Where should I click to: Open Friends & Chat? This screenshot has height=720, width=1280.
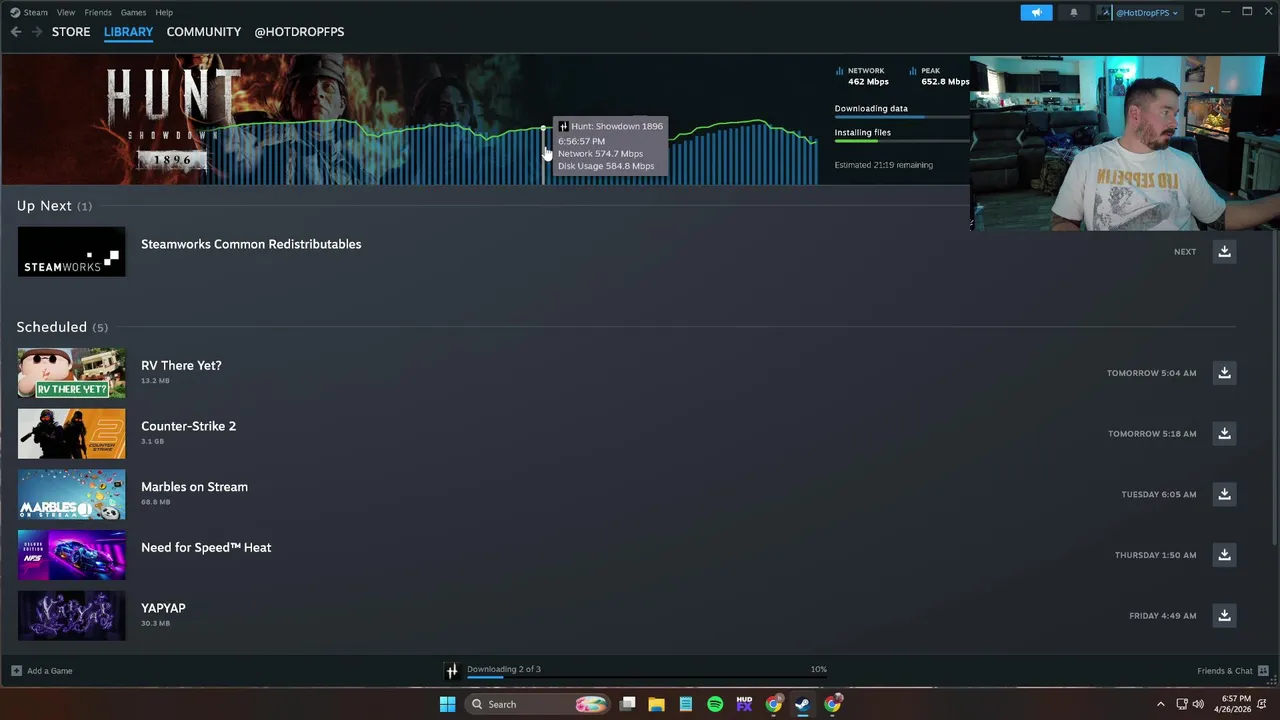point(1233,671)
